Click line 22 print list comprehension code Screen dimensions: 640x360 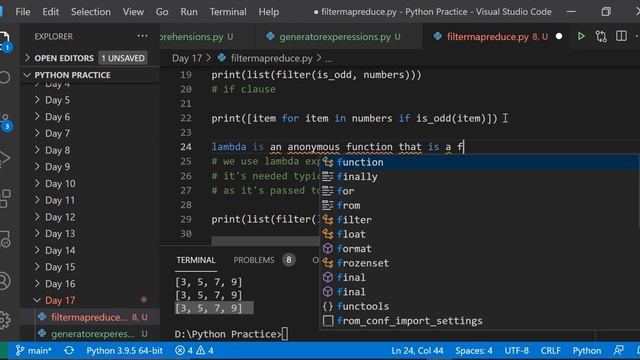354,118
